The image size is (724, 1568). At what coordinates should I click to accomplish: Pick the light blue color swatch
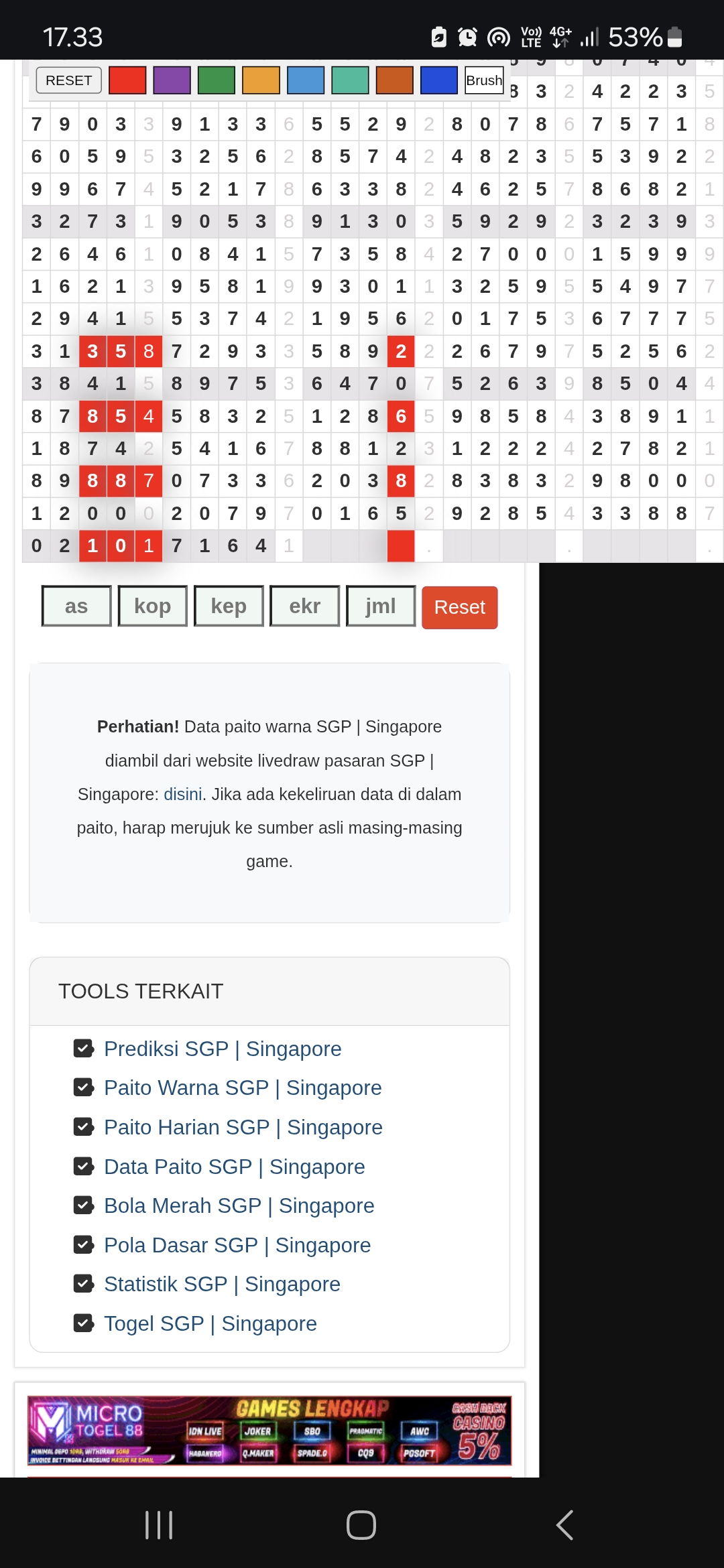306,80
